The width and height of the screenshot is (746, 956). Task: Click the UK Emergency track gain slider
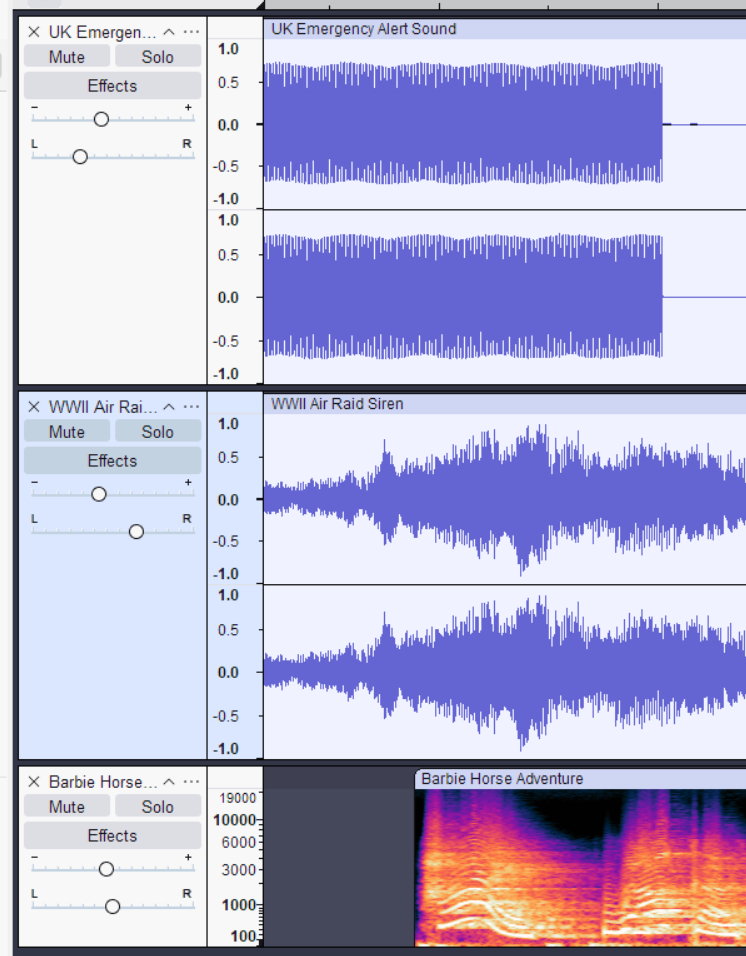101,119
